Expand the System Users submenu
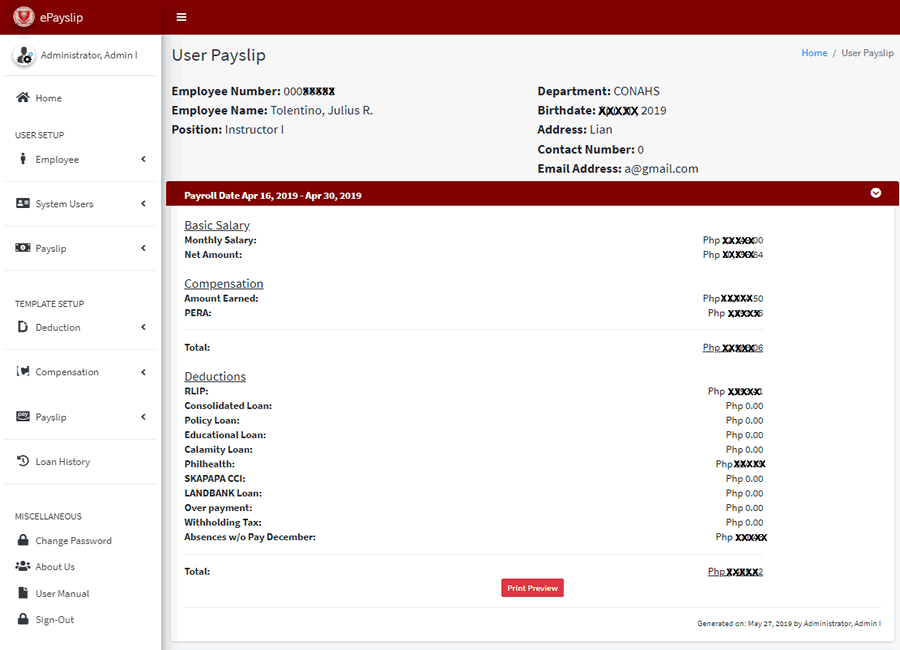Viewport: 900px width, 650px height. [x=142, y=203]
